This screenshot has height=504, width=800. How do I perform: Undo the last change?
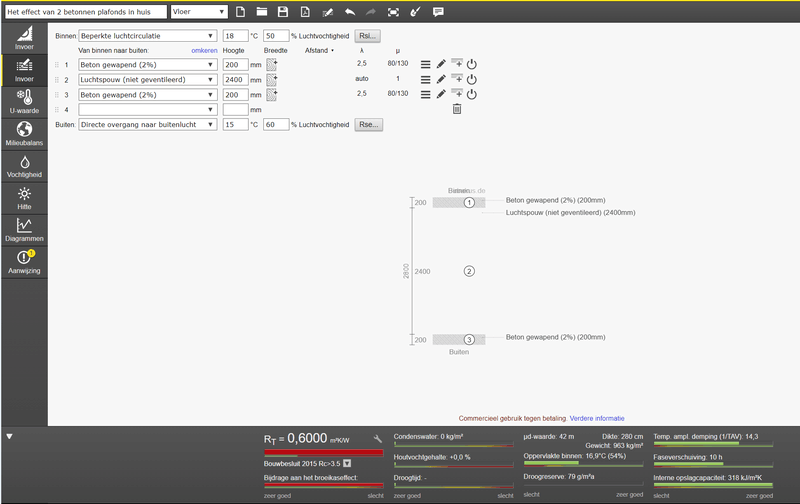click(349, 12)
